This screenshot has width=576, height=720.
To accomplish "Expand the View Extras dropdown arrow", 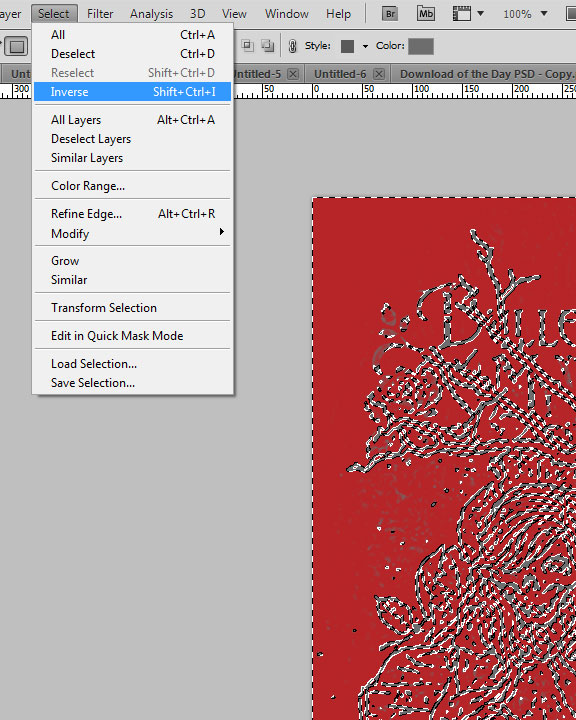I will point(480,13).
